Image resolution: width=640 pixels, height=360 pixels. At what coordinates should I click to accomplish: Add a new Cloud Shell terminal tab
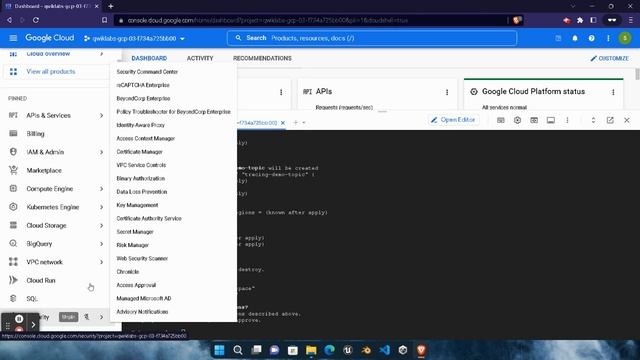point(296,122)
